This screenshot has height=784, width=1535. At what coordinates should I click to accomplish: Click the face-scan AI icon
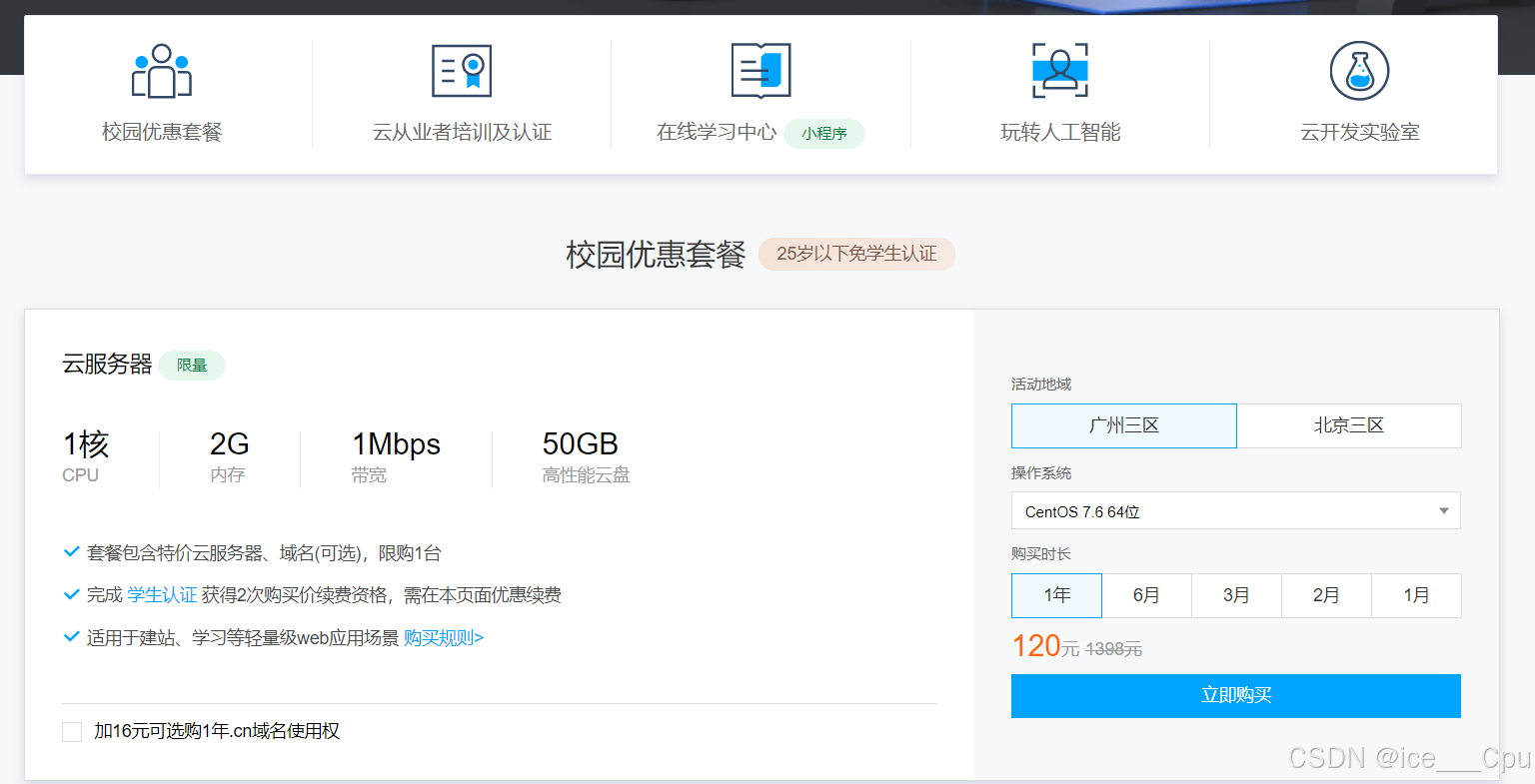pyautogui.click(x=1060, y=71)
